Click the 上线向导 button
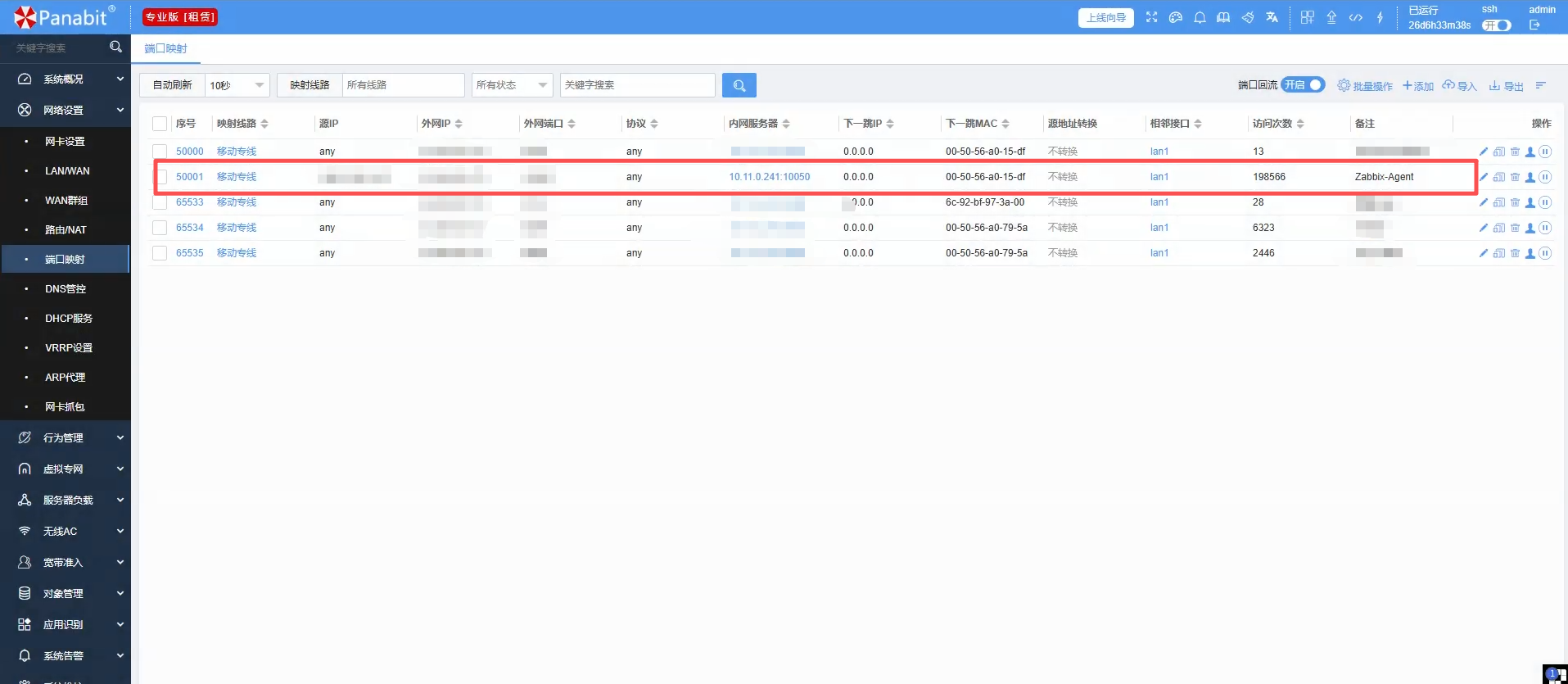 click(x=1105, y=18)
